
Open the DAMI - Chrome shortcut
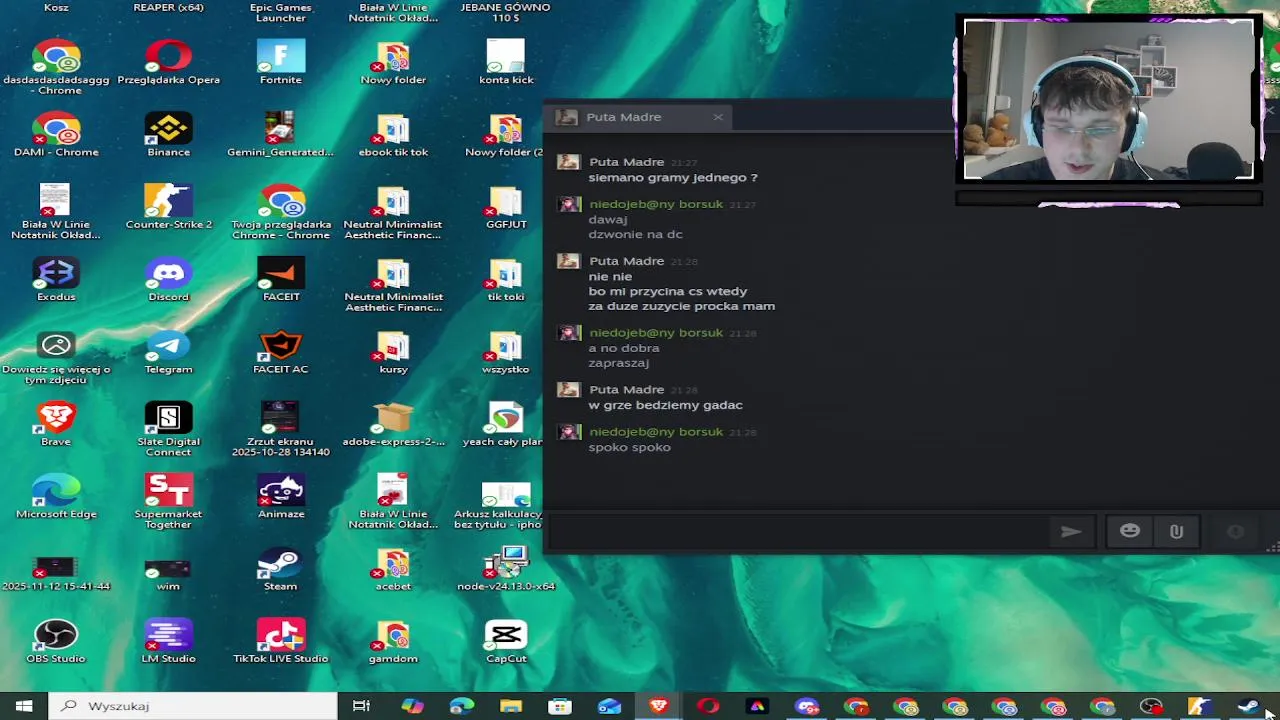pyautogui.click(x=56, y=134)
